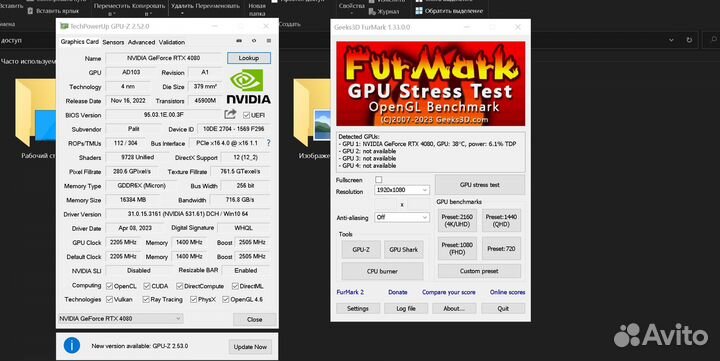Click Журнал in Explorer ribbon
Screen dimensions: 720x361
tap(384, 11)
